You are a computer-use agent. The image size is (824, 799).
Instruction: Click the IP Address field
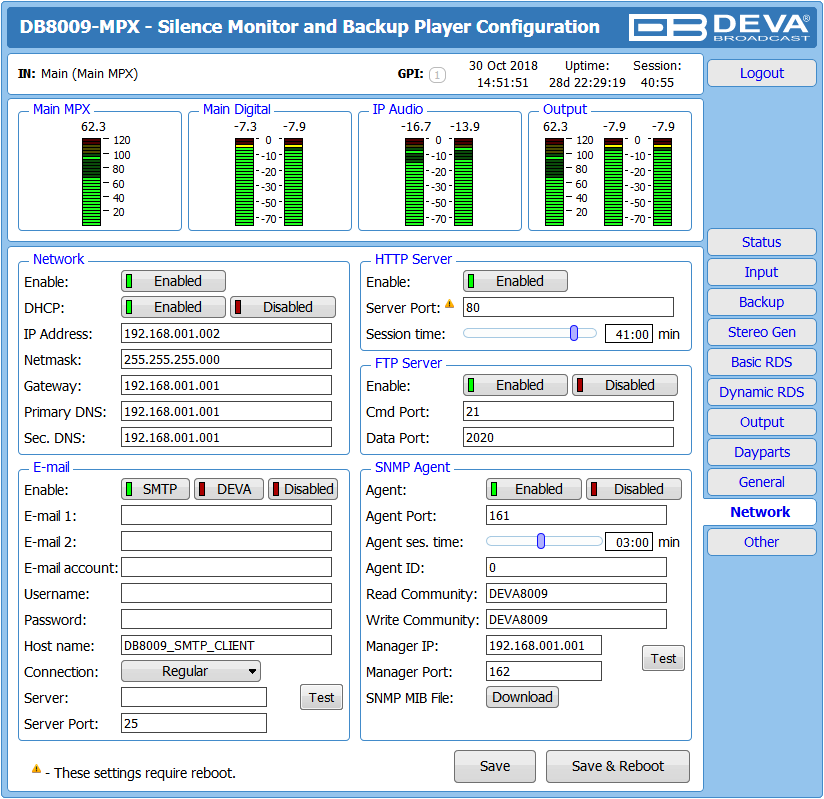(226, 333)
